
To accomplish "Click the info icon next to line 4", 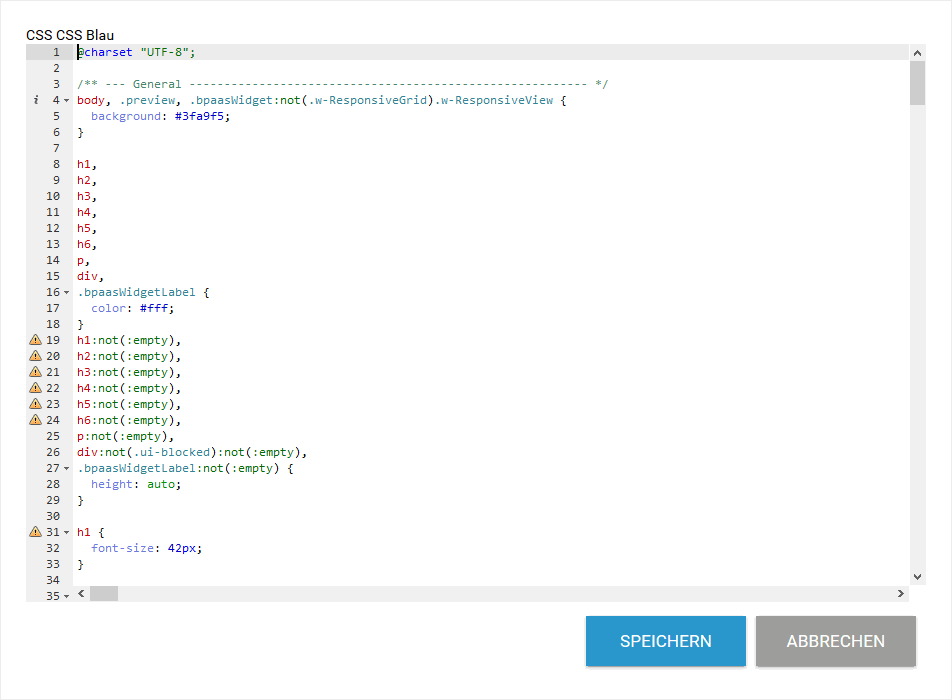I will (x=35, y=100).
